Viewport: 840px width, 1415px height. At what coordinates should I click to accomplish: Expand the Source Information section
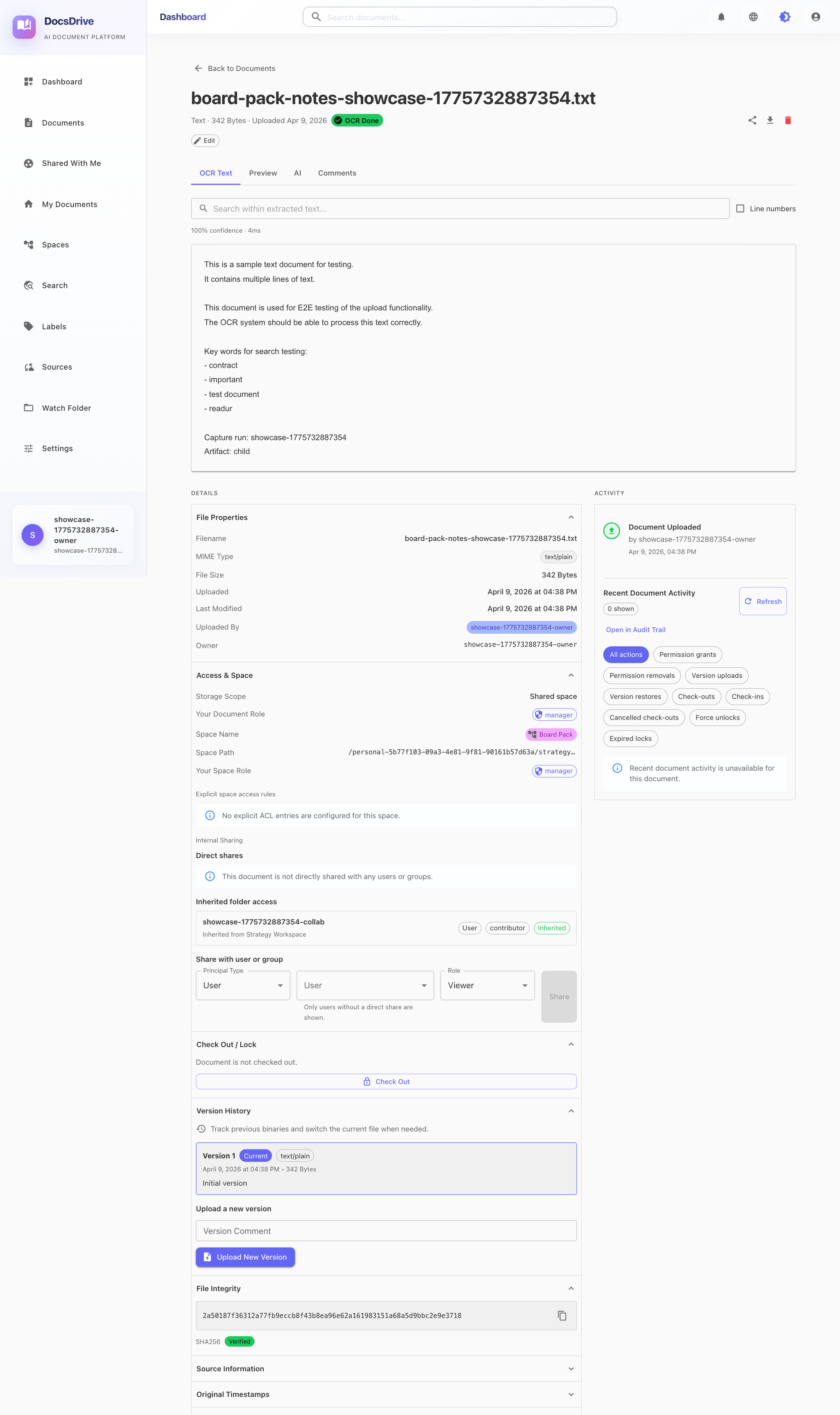tap(571, 1368)
